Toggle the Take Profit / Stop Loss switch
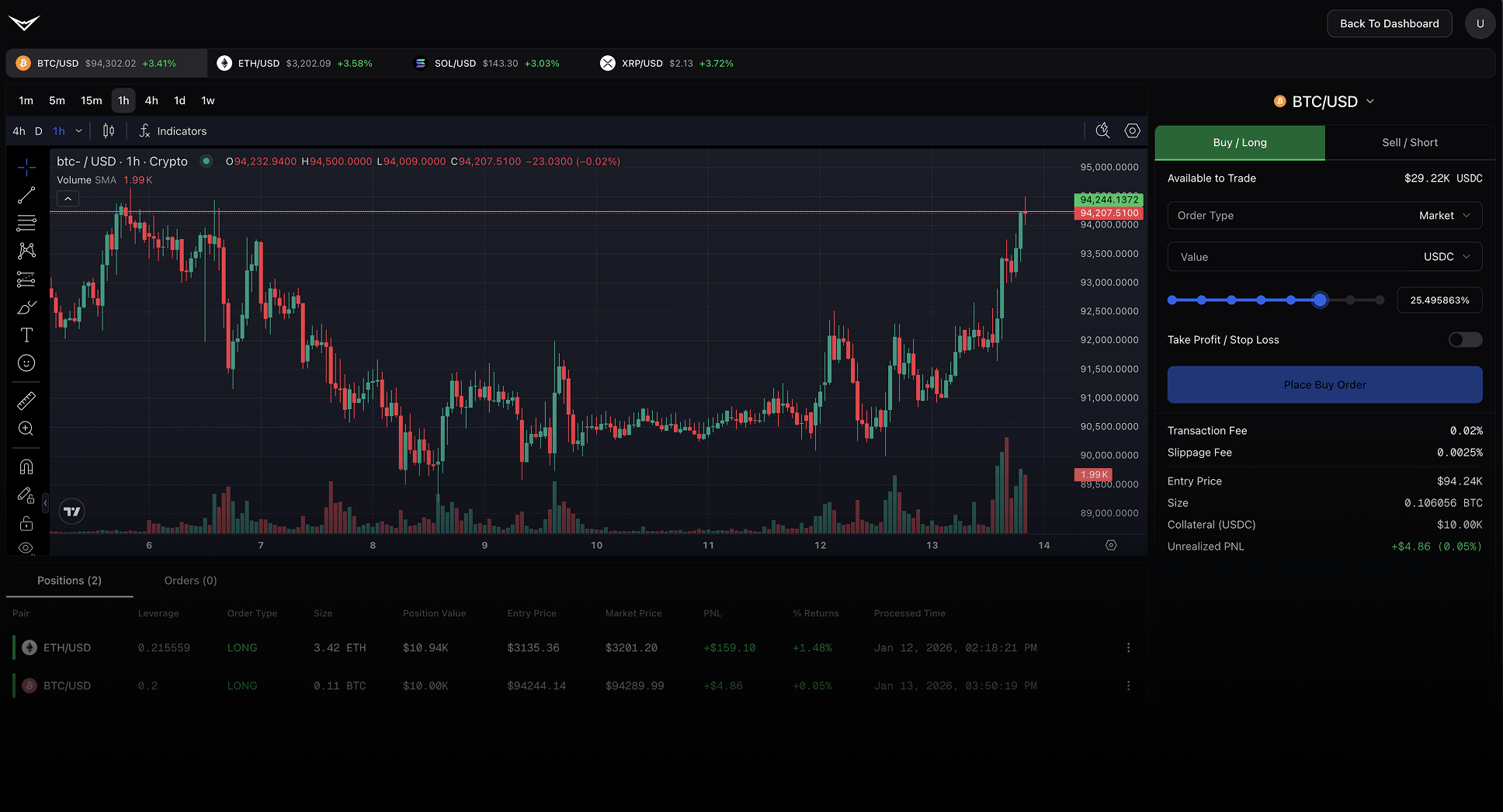The height and width of the screenshot is (812, 1503). pos(1465,339)
